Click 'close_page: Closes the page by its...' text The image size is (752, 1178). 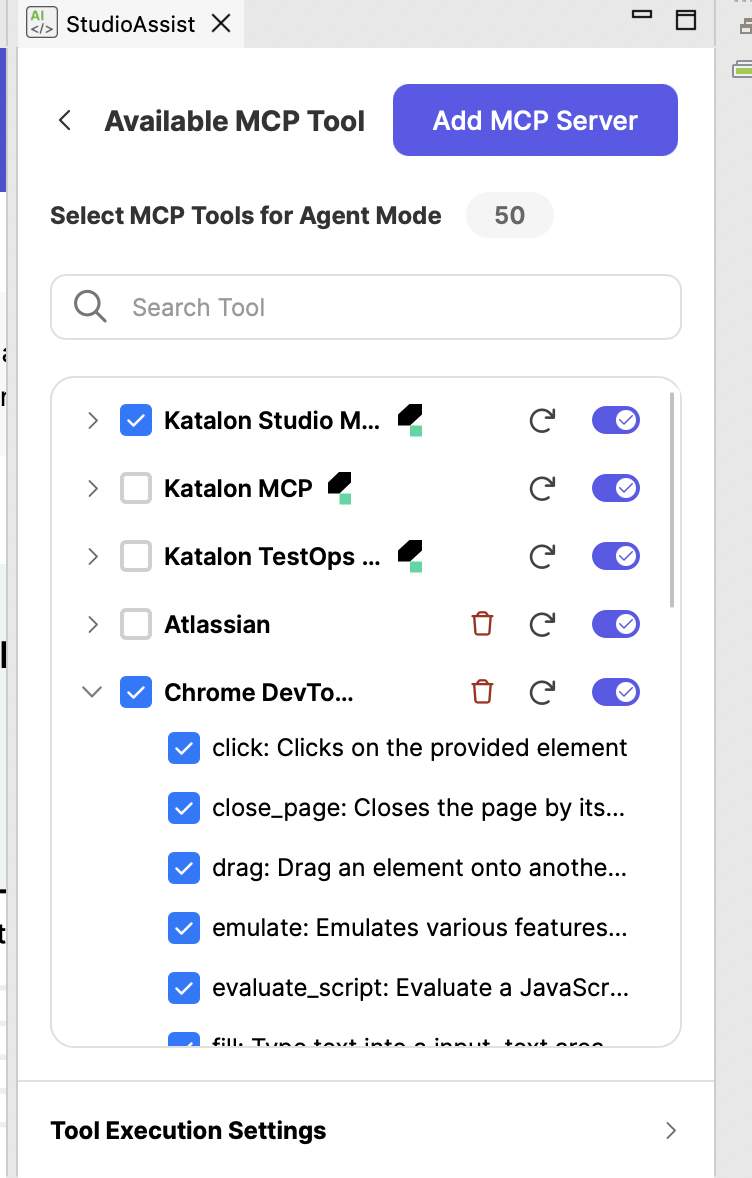418,808
